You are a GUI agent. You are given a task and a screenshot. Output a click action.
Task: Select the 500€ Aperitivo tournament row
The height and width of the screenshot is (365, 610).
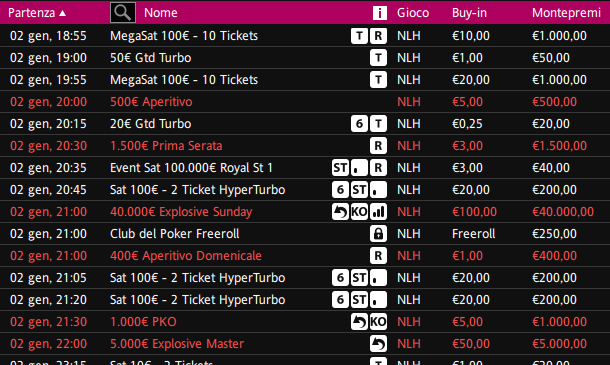[x=305, y=102]
